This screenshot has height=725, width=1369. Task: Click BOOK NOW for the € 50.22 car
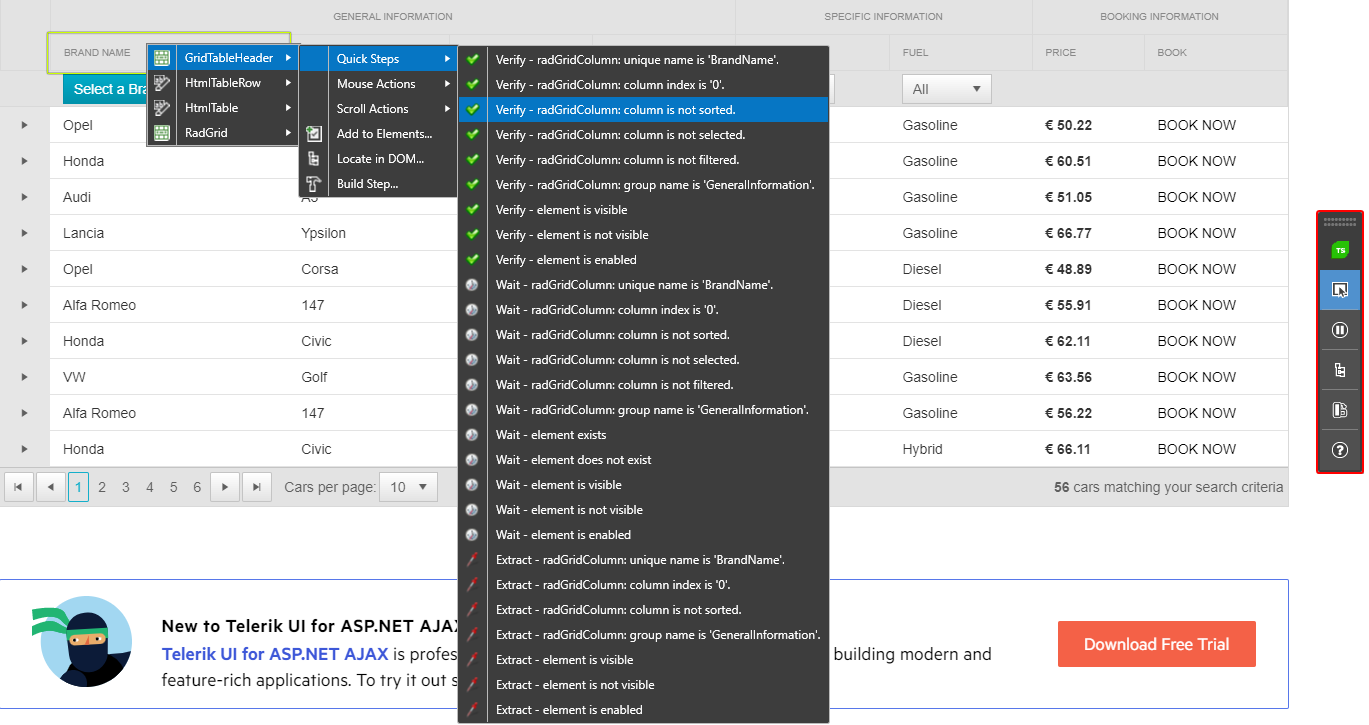coord(1196,125)
